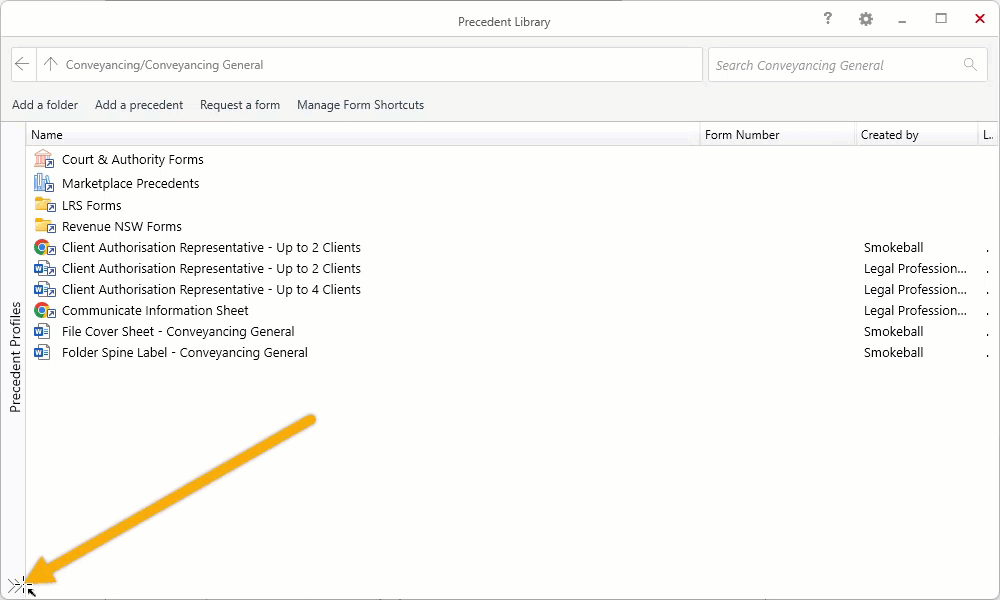The width and height of the screenshot is (1000, 600).
Task: Go up one folder level arrow
Action: pos(50,64)
